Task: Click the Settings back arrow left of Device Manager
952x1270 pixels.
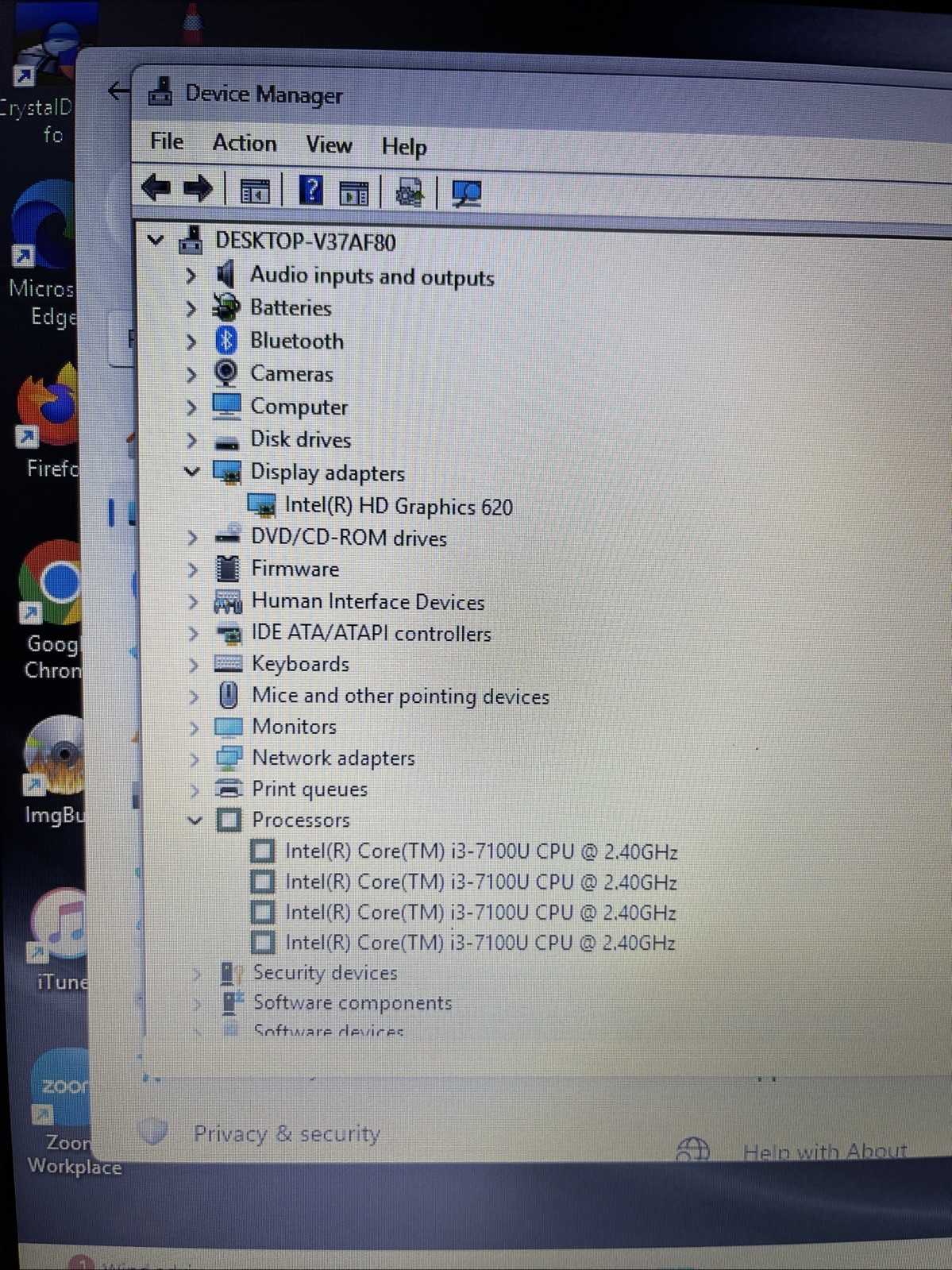Action: (x=118, y=91)
